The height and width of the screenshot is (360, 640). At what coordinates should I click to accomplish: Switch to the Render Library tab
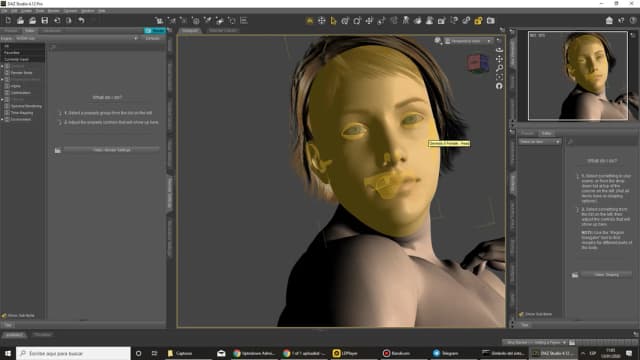[x=223, y=31]
